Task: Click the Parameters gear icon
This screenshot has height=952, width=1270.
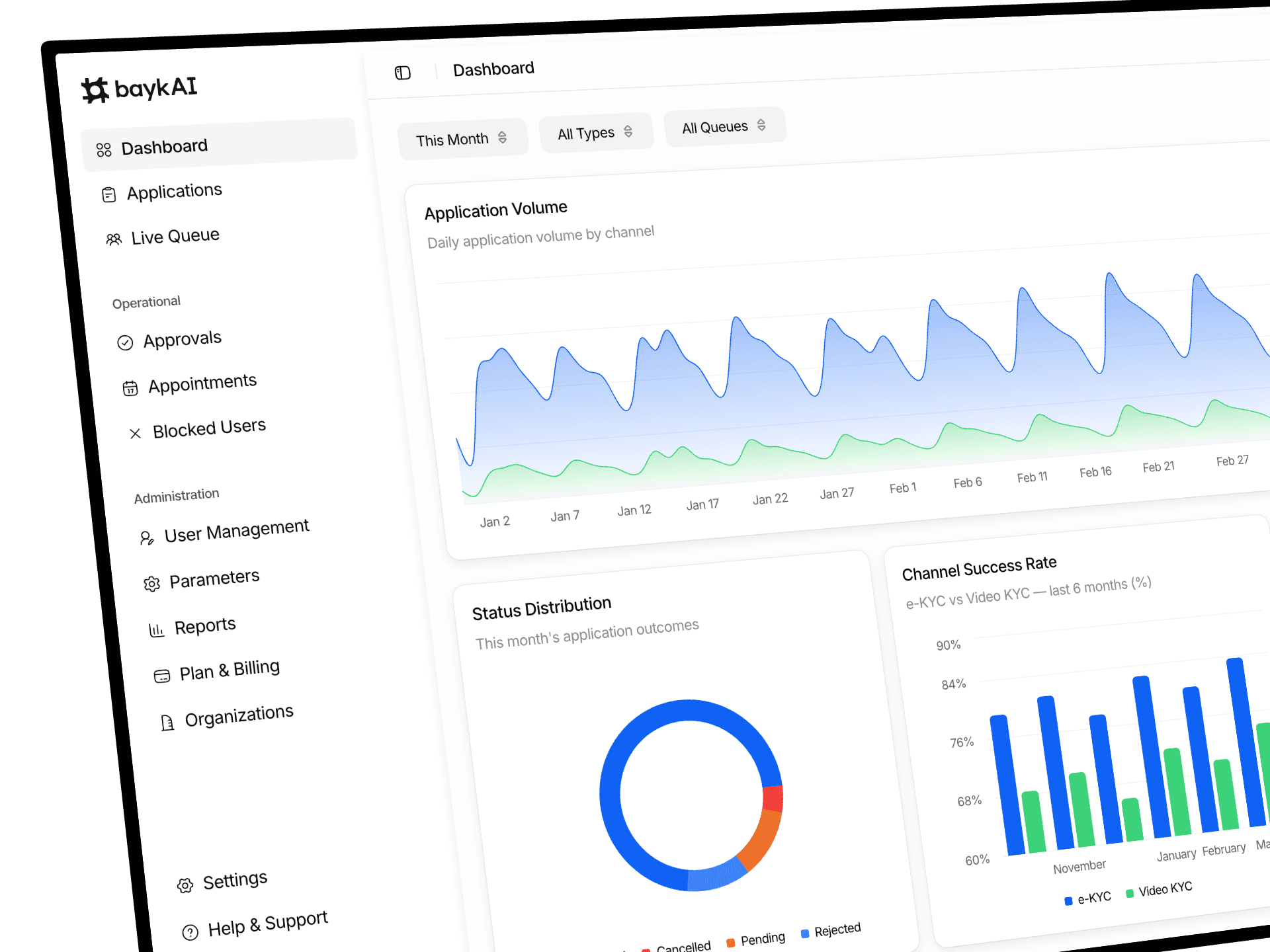Action: click(x=152, y=584)
